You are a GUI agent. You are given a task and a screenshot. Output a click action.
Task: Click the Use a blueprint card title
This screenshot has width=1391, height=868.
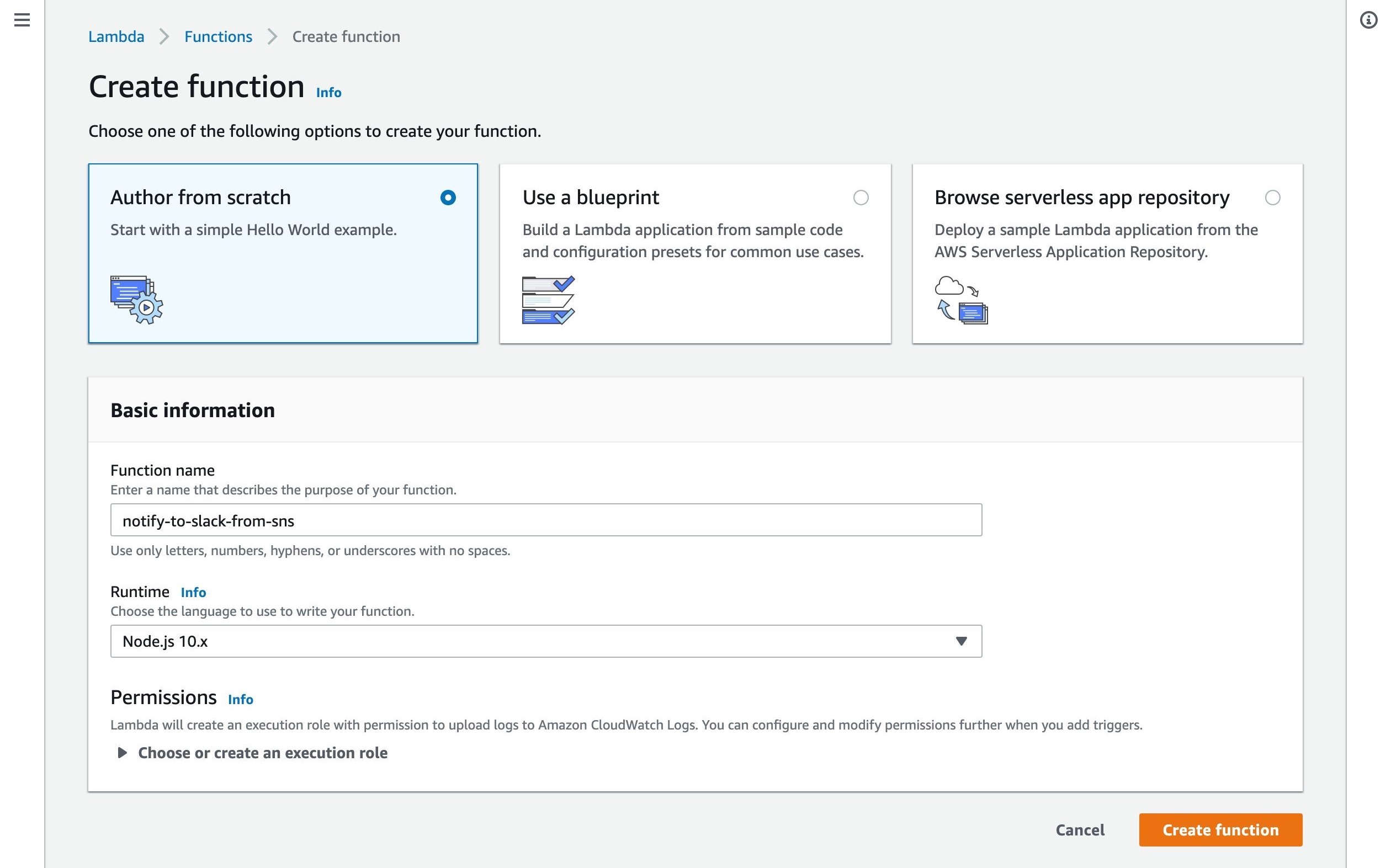pos(590,197)
